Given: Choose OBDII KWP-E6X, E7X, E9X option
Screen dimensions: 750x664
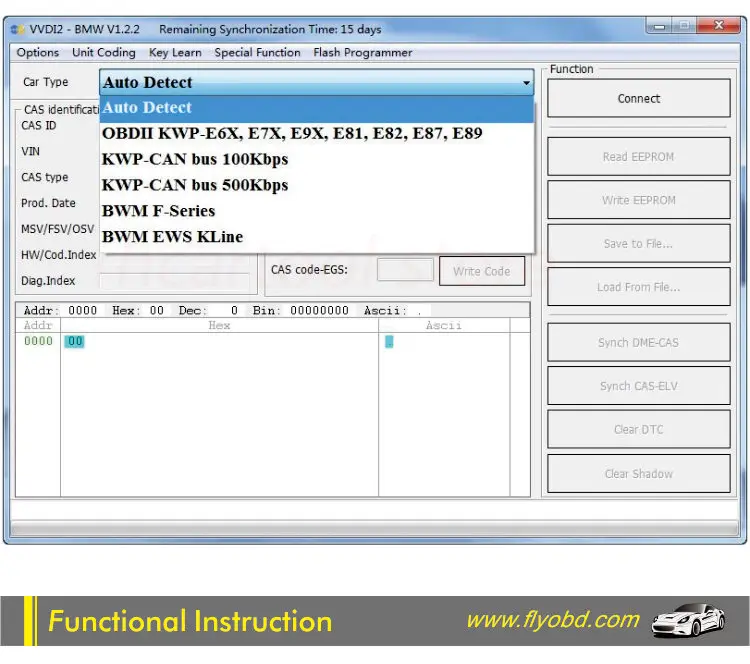Looking at the screenshot, I should click(317, 133).
